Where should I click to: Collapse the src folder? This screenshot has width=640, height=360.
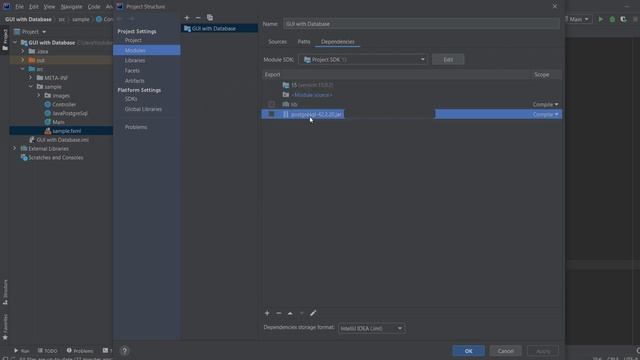[x=23, y=69]
